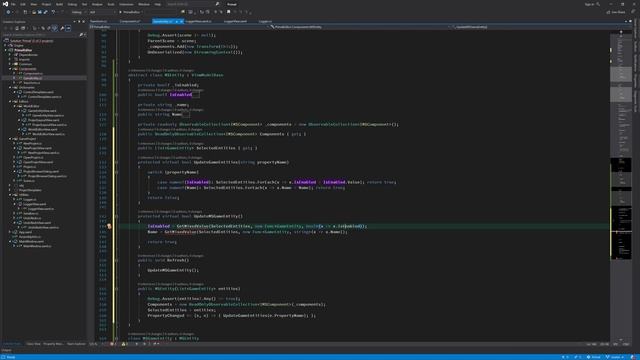Click the Visual Studio logo icon
The width and height of the screenshot is (640, 360).
[x=5, y=4]
